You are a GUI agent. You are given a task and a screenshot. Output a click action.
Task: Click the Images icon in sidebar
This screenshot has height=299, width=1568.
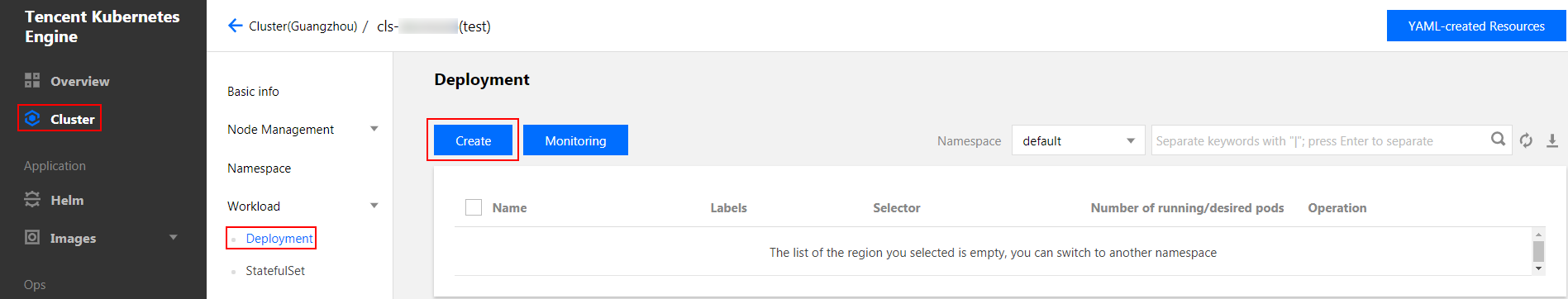(32, 237)
